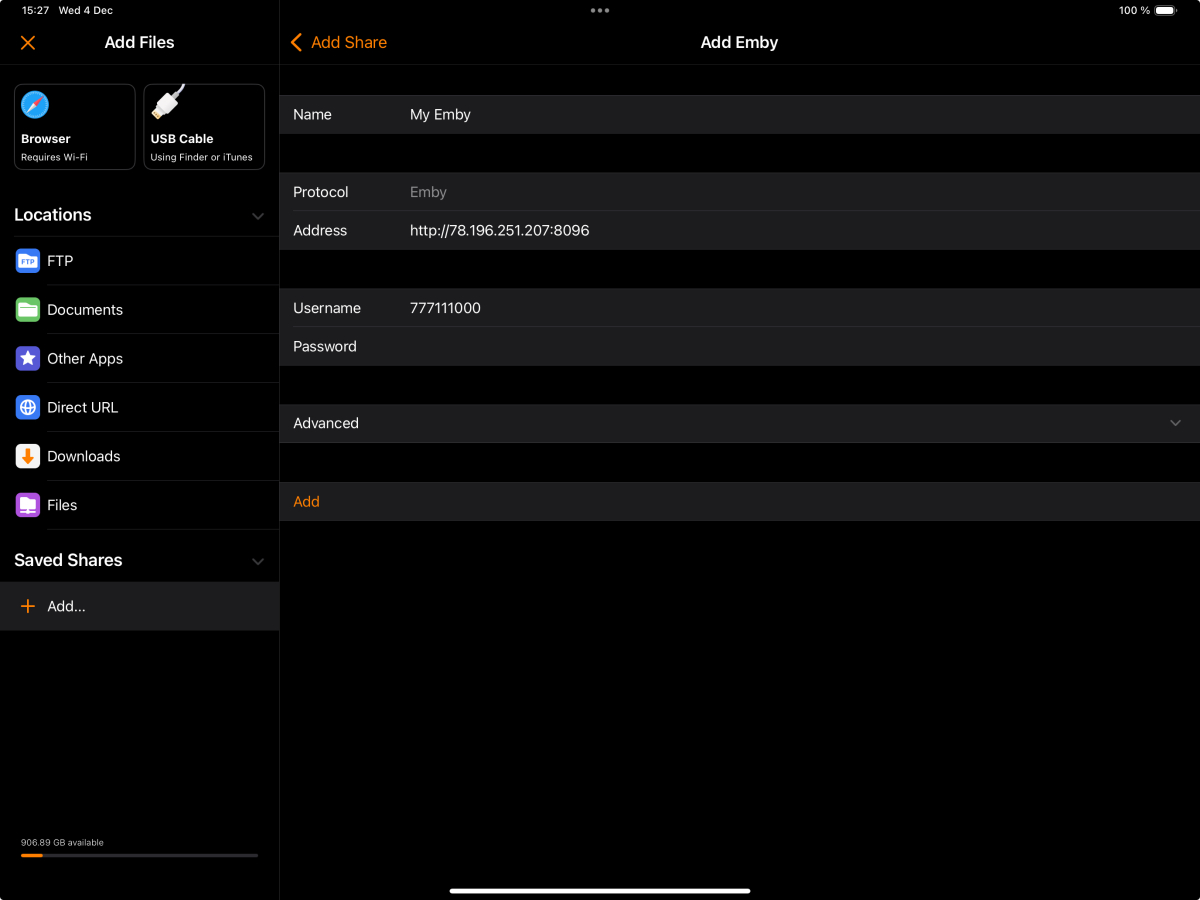
Task: Tap the 906.89 GB available text
Action: point(62,843)
